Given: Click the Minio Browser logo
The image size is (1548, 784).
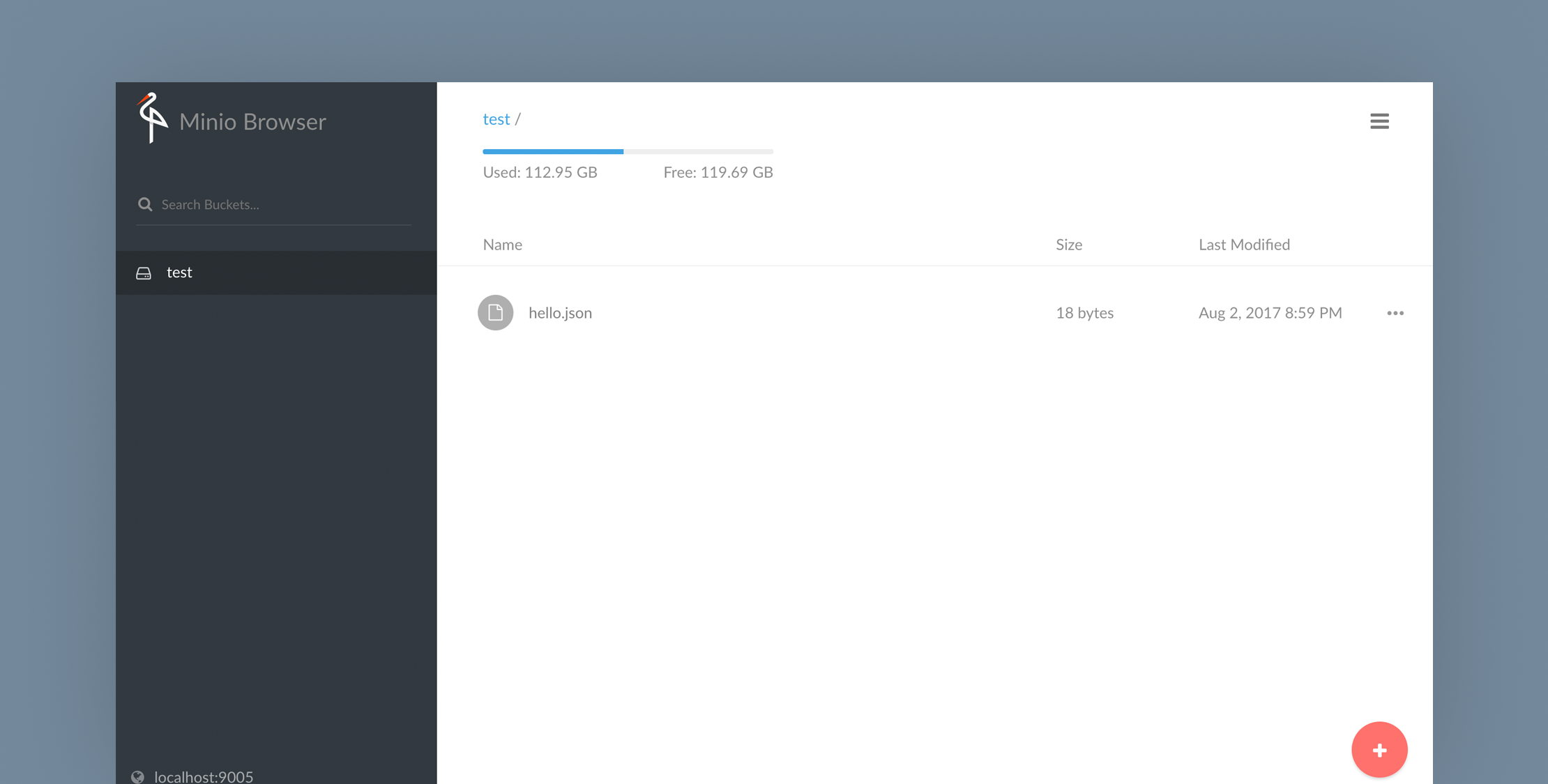Looking at the screenshot, I should point(151,120).
